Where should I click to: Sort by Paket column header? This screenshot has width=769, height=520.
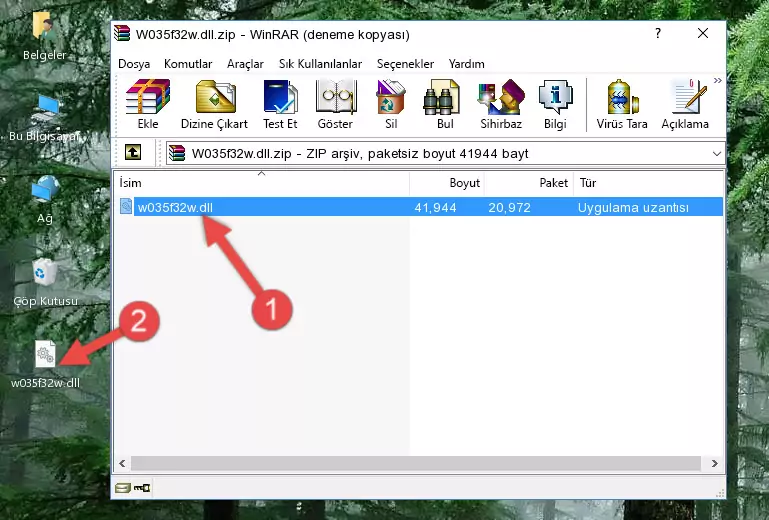[529, 182]
